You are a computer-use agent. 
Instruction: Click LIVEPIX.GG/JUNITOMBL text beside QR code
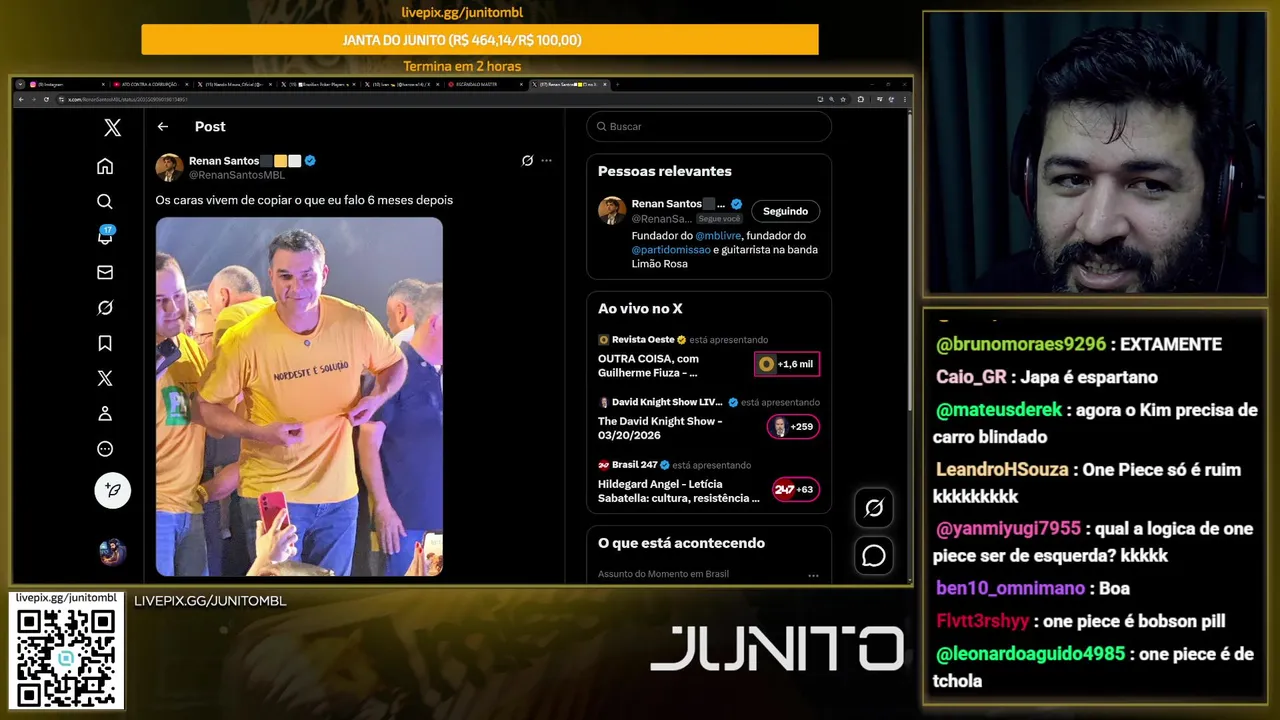(210, 601)
